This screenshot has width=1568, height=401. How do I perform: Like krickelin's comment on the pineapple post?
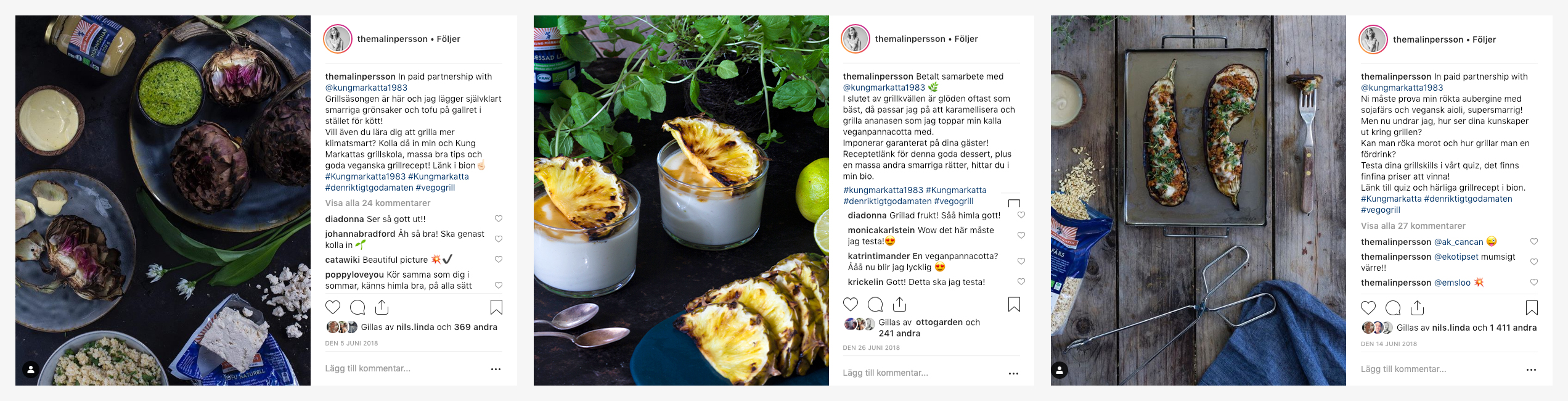[x=1021, y=281]
